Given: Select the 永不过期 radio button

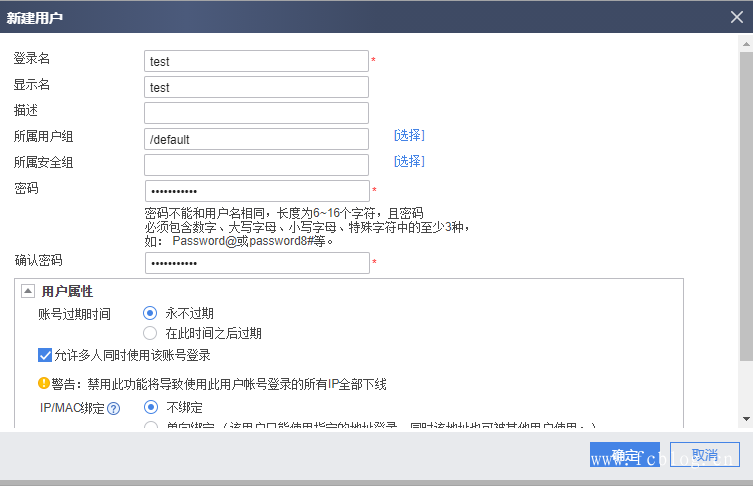Looking at the screenshot, I should coord(150,313).
